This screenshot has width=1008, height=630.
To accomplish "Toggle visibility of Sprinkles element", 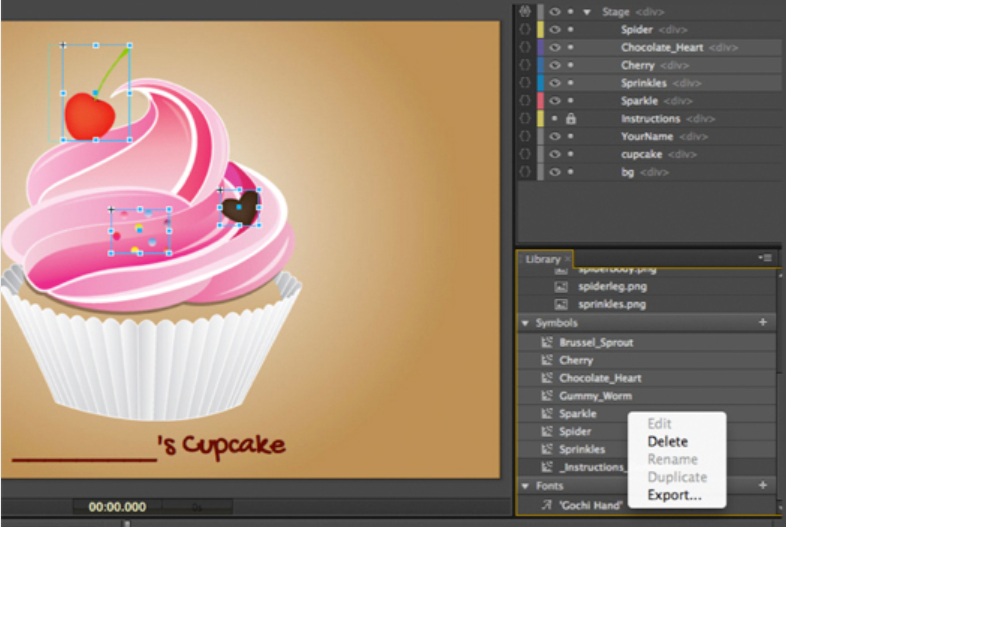I will tap(554, 83).
